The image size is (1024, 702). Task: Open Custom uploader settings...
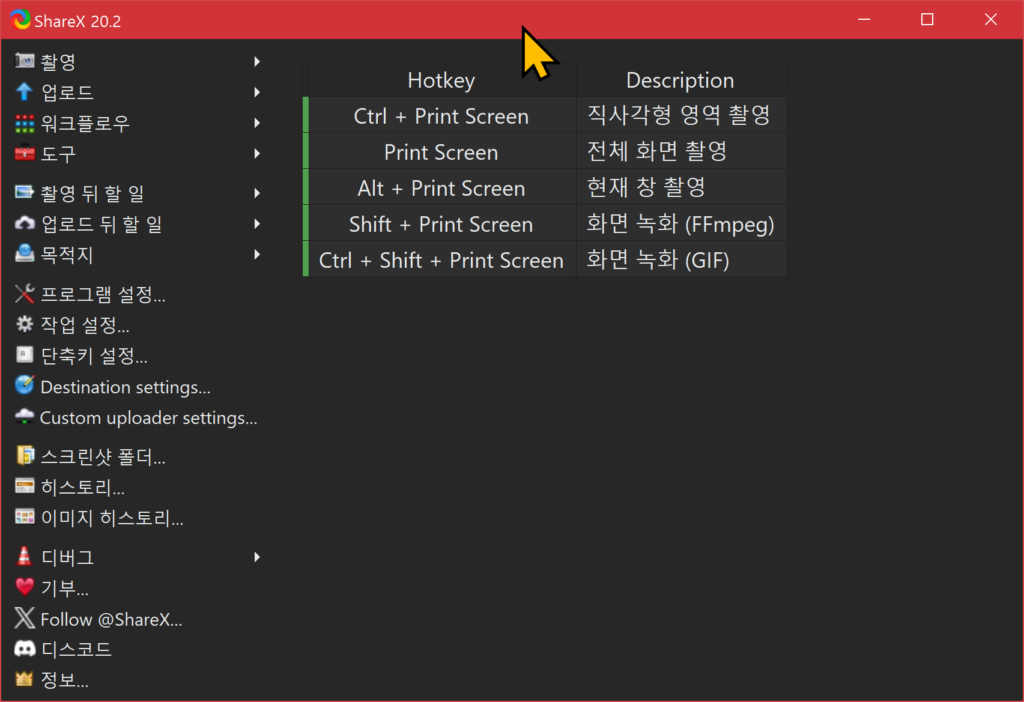(x=137, y=417)
